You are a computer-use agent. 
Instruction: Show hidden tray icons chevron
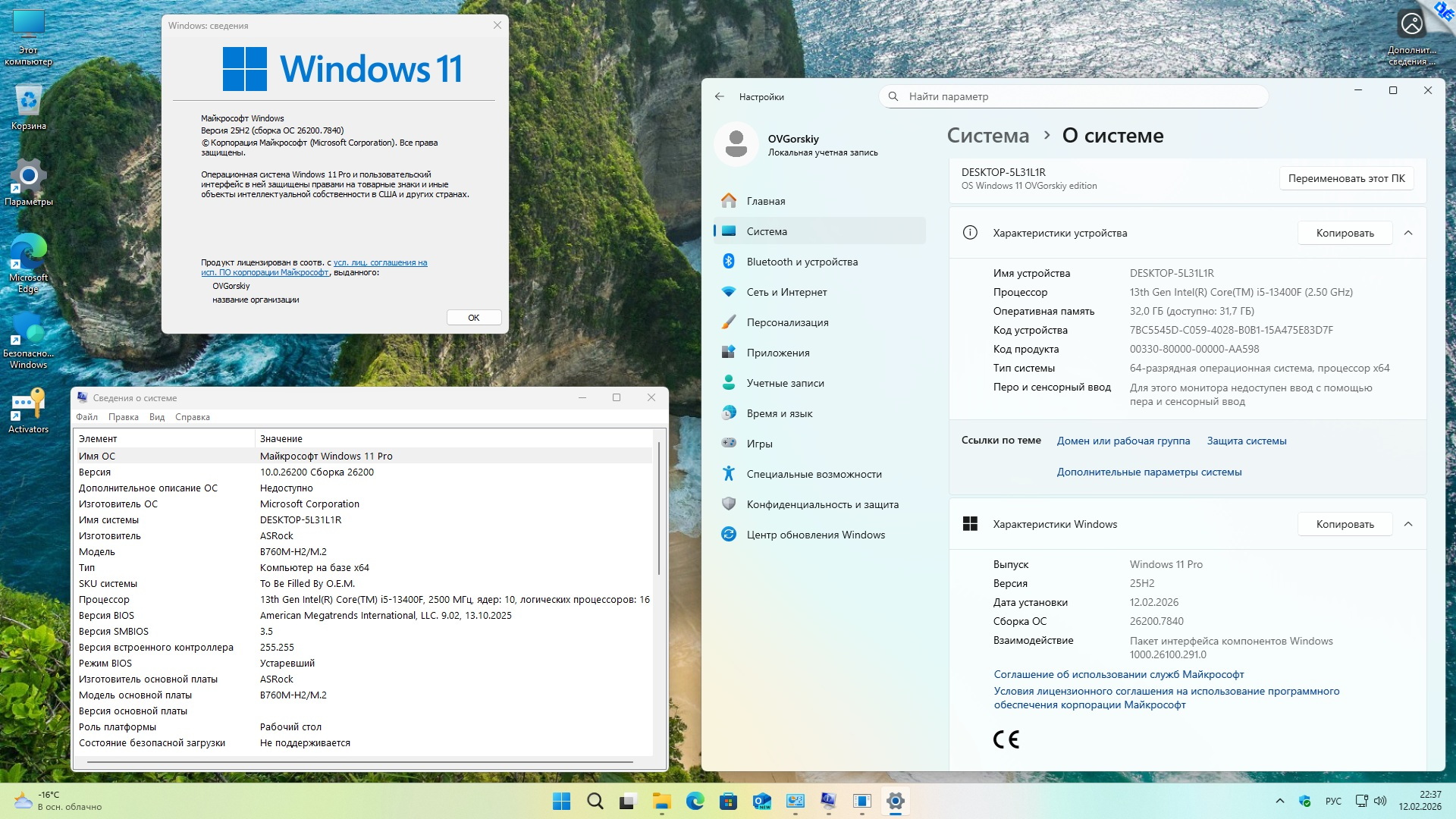tap(1280, 801)
